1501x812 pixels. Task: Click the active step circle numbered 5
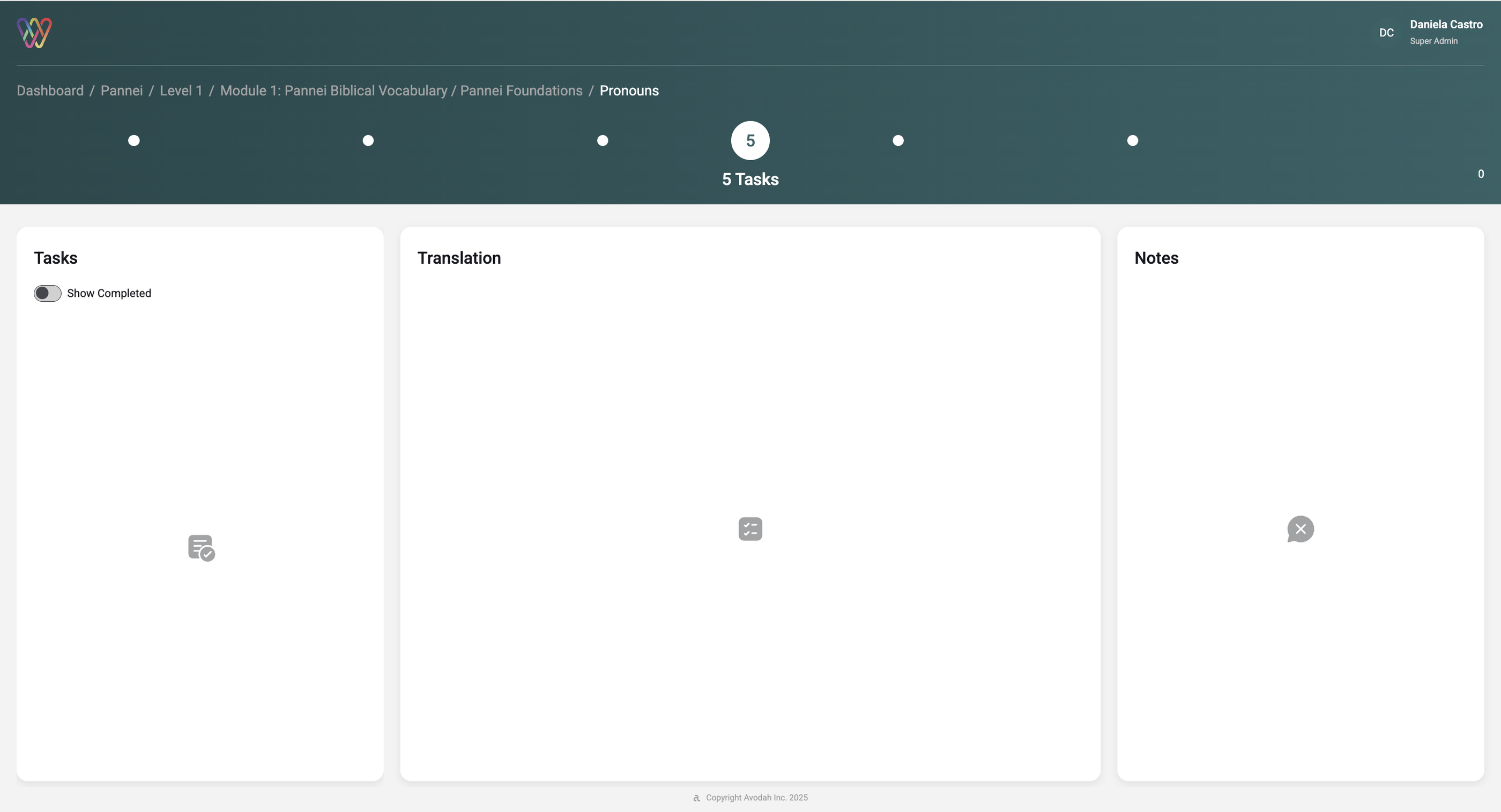750,140
